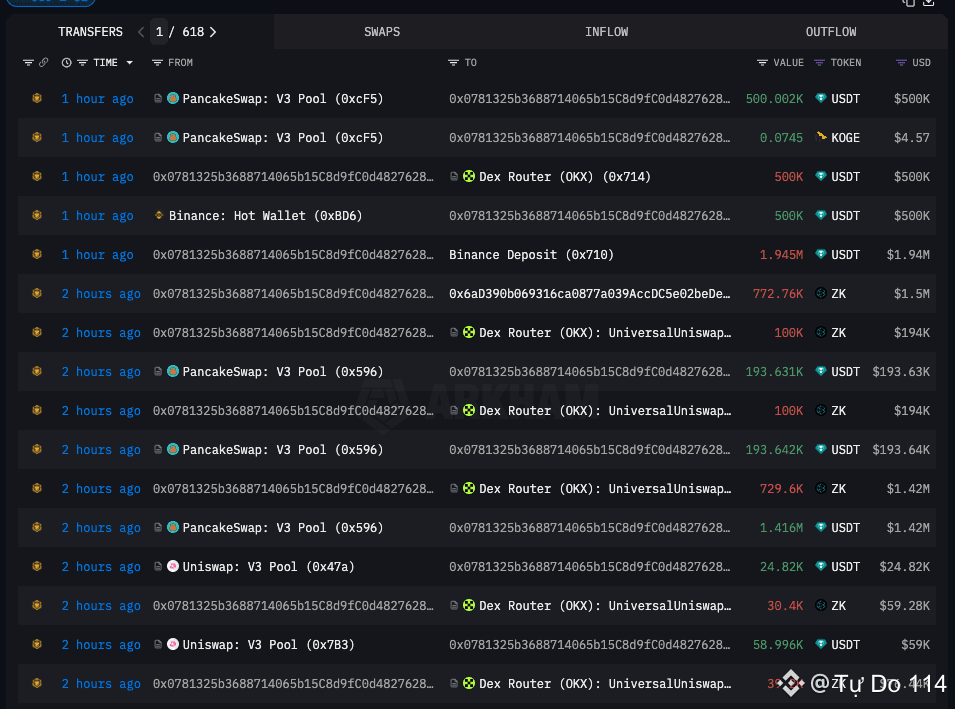This screenshot has width=955, height=709.
Task: Click the clock icon in header
Action: (66, 63)
